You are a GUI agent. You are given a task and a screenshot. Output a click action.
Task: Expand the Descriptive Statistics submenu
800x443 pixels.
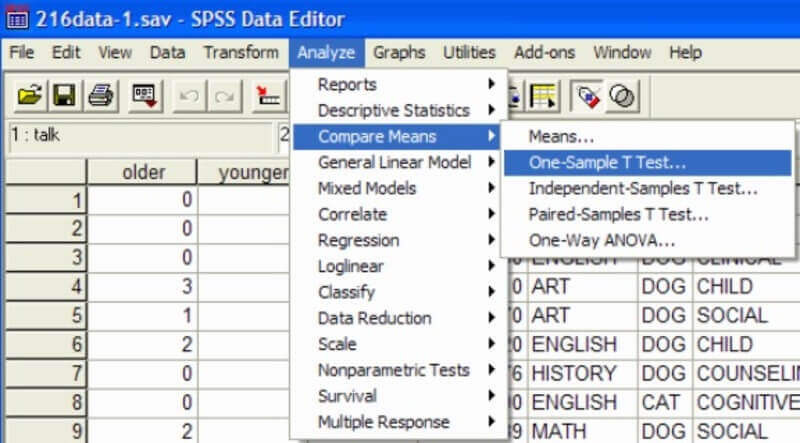[399, 110]
